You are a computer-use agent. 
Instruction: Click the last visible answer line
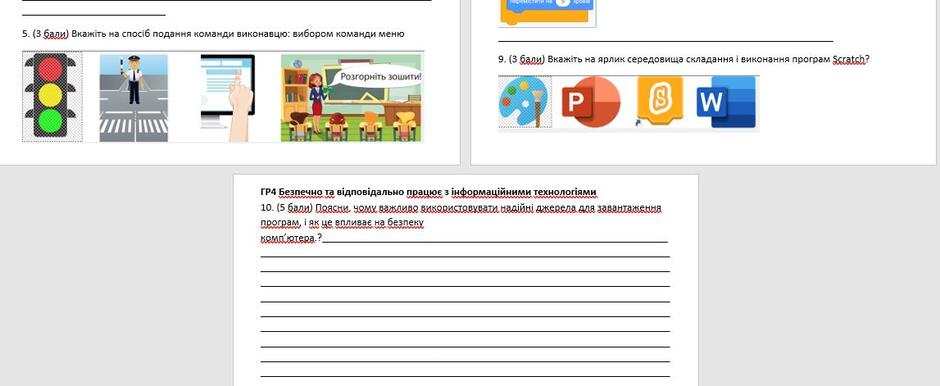[x=465, y=376]
